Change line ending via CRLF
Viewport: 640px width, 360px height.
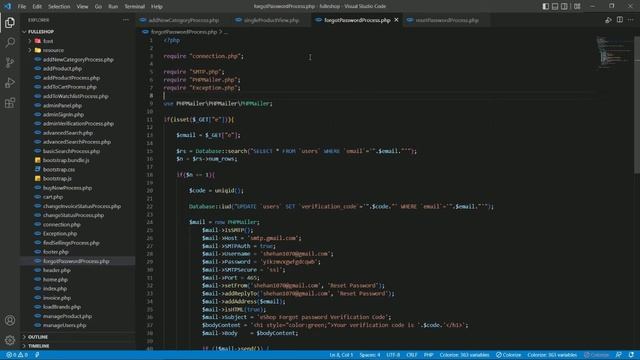click(411, 355)
